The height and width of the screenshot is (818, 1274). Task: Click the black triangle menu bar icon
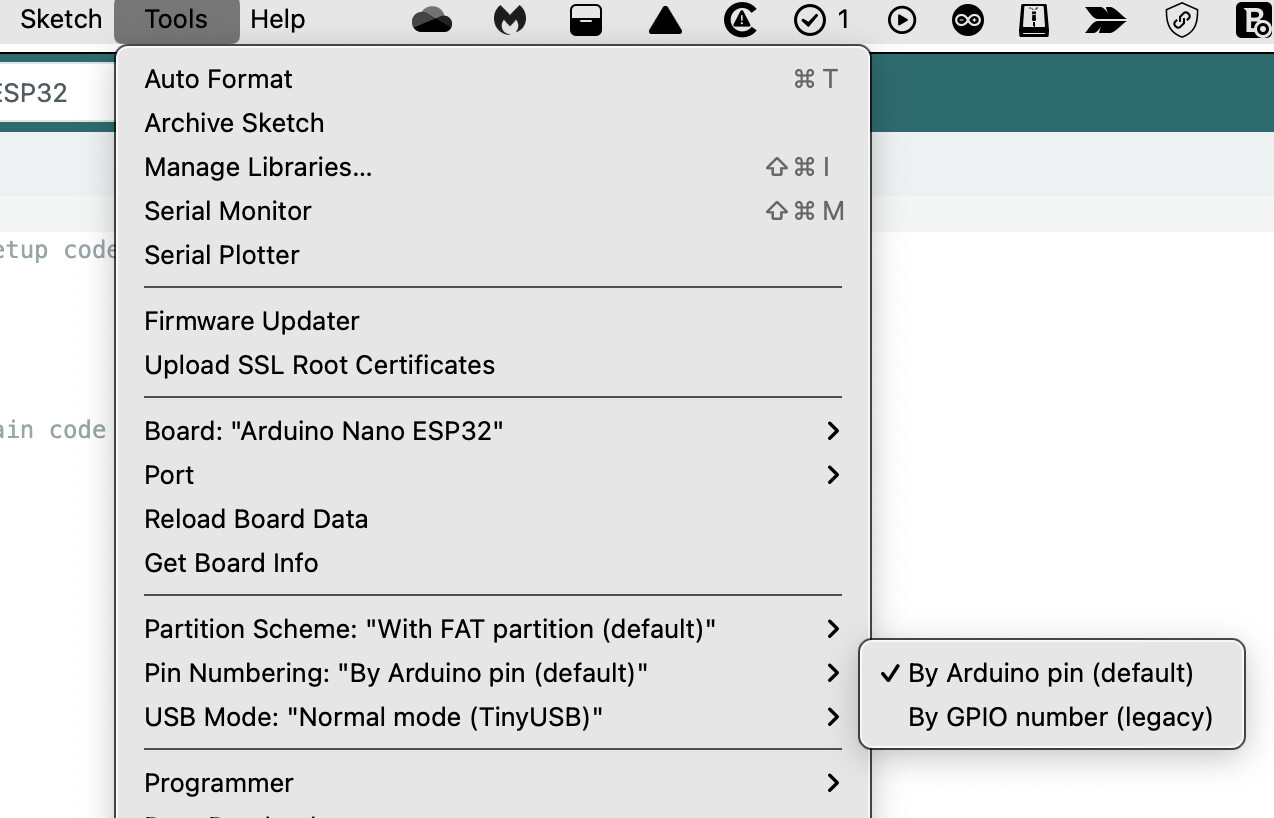[665, 19]
